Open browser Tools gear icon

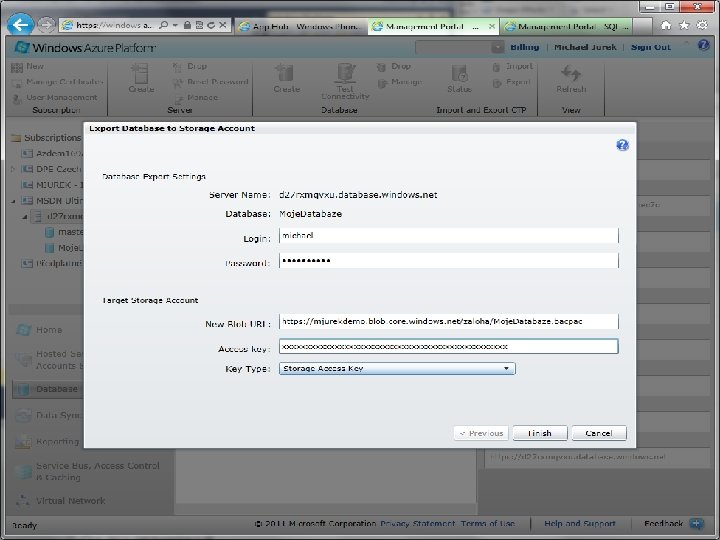pyautogui.click(x=702, y=25)
